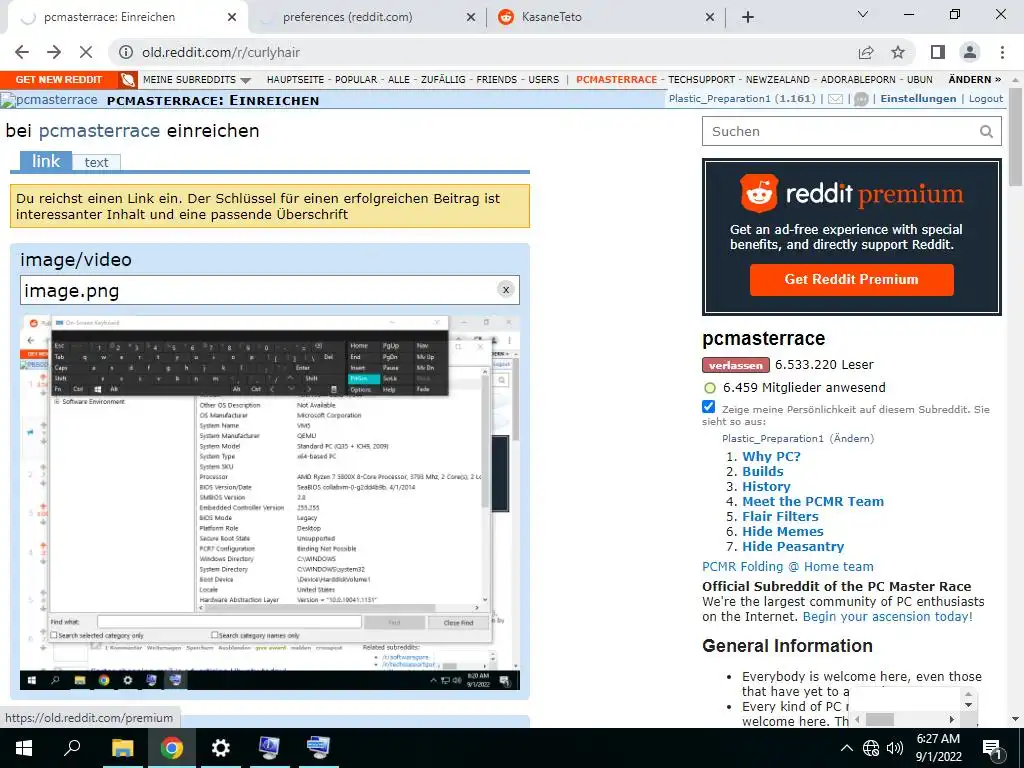Click the 'Begin your ascension today!' link
1024x768 pixels.
click(888, 616)
